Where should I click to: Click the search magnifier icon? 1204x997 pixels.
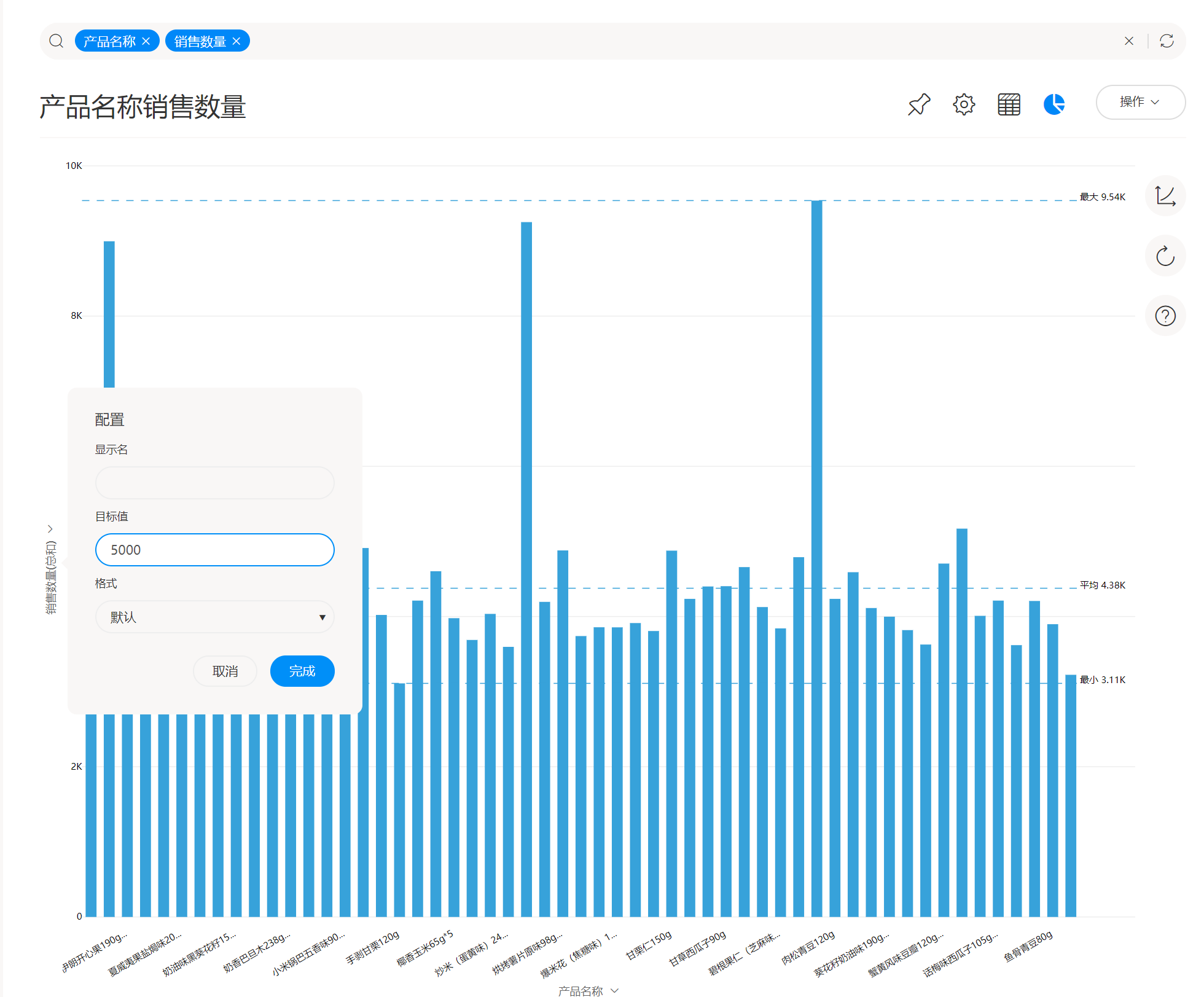coord(57,41)
